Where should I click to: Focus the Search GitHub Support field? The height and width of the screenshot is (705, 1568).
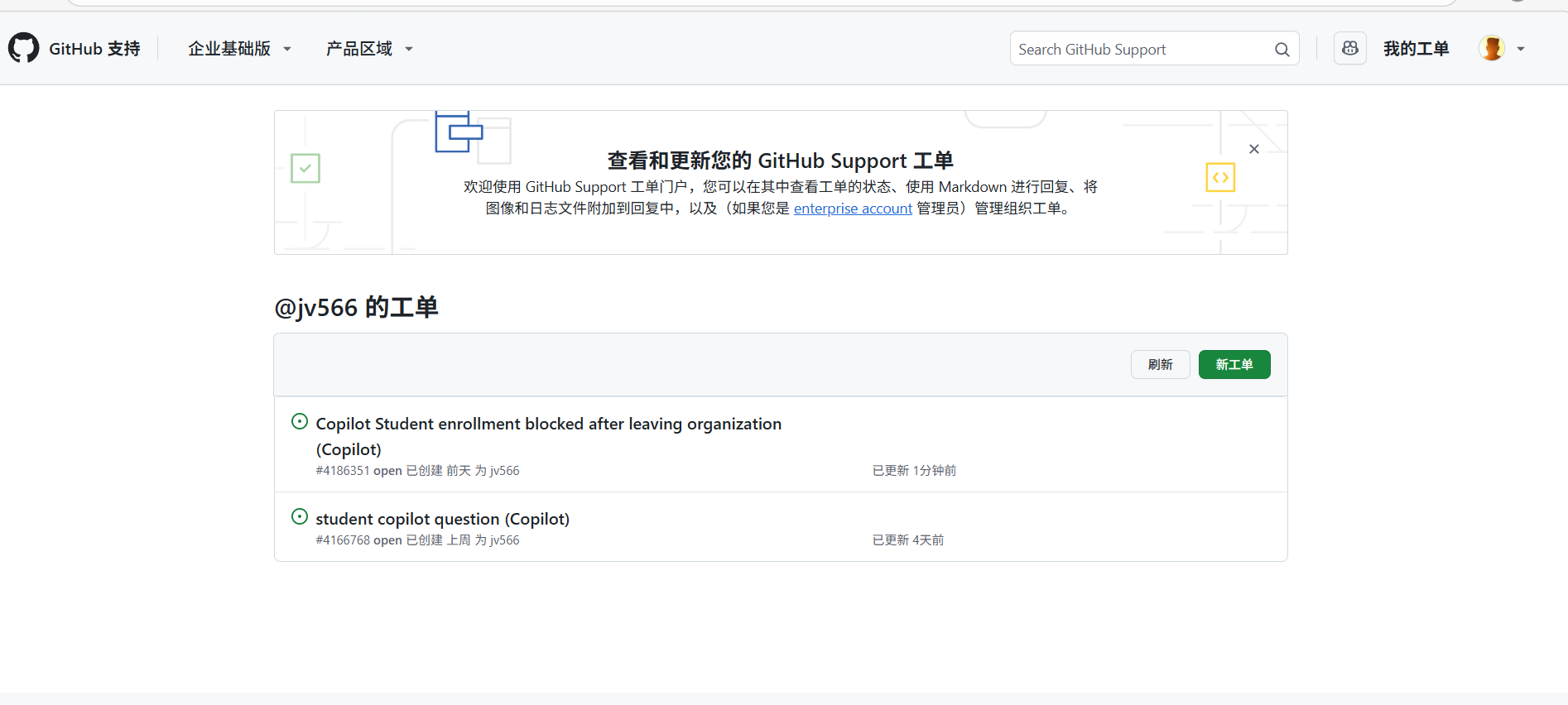pos(1154,49)
